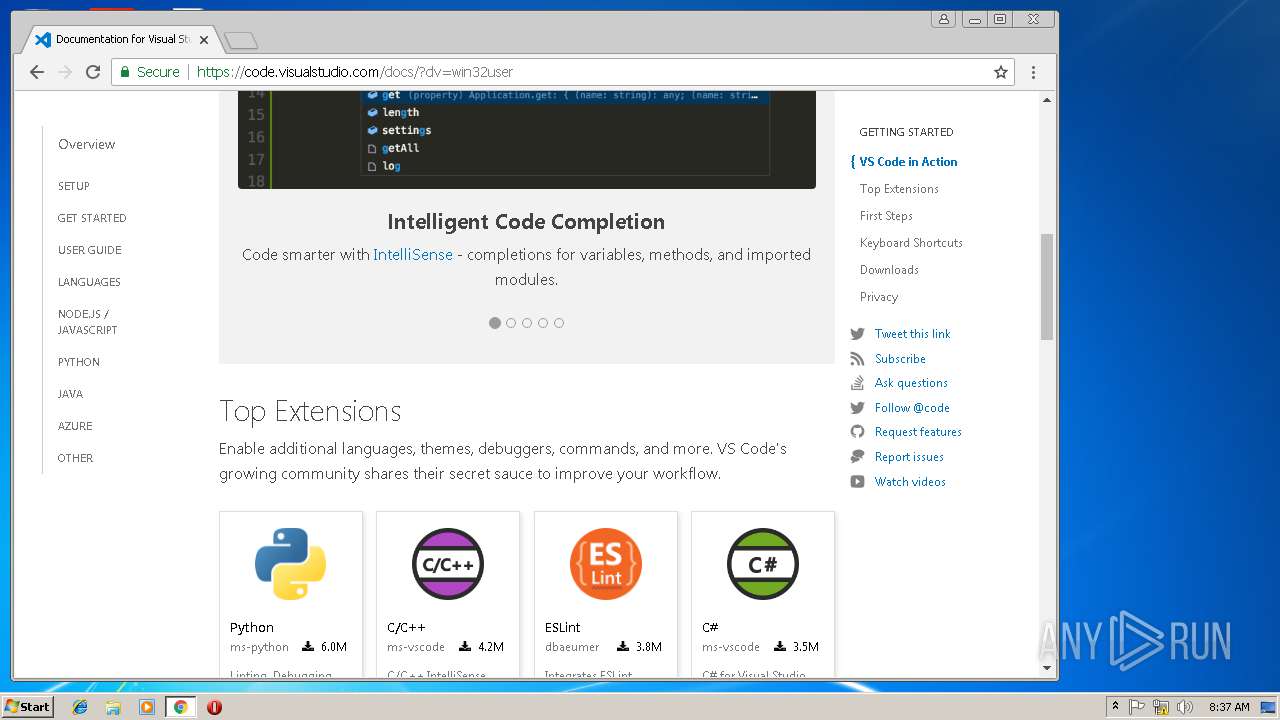Select the first carousel dot

(495, 323)
